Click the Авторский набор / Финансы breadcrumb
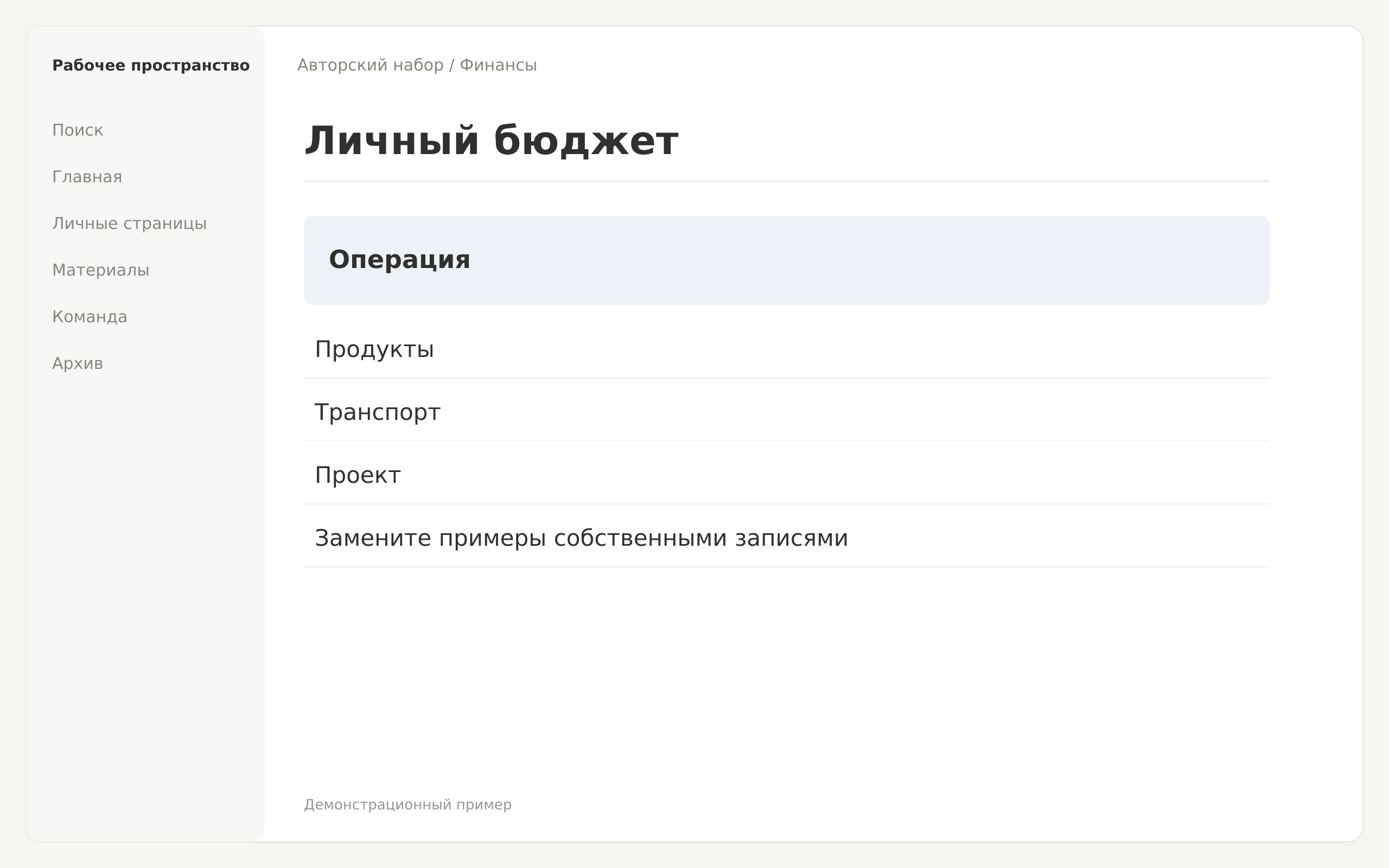 pyautogui.click(x=417, y=66)
